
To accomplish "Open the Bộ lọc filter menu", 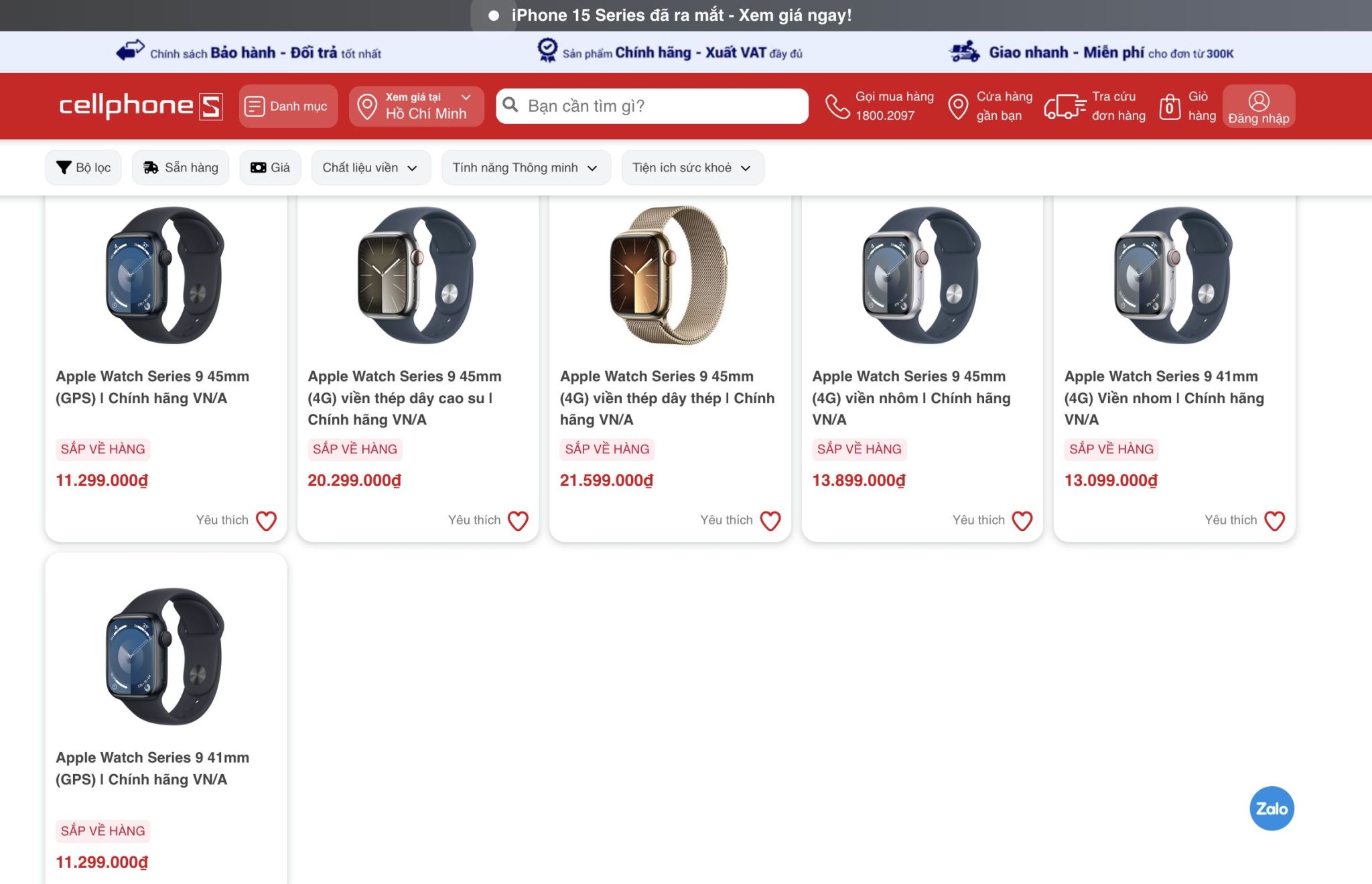I will click(x=83, y=167).
